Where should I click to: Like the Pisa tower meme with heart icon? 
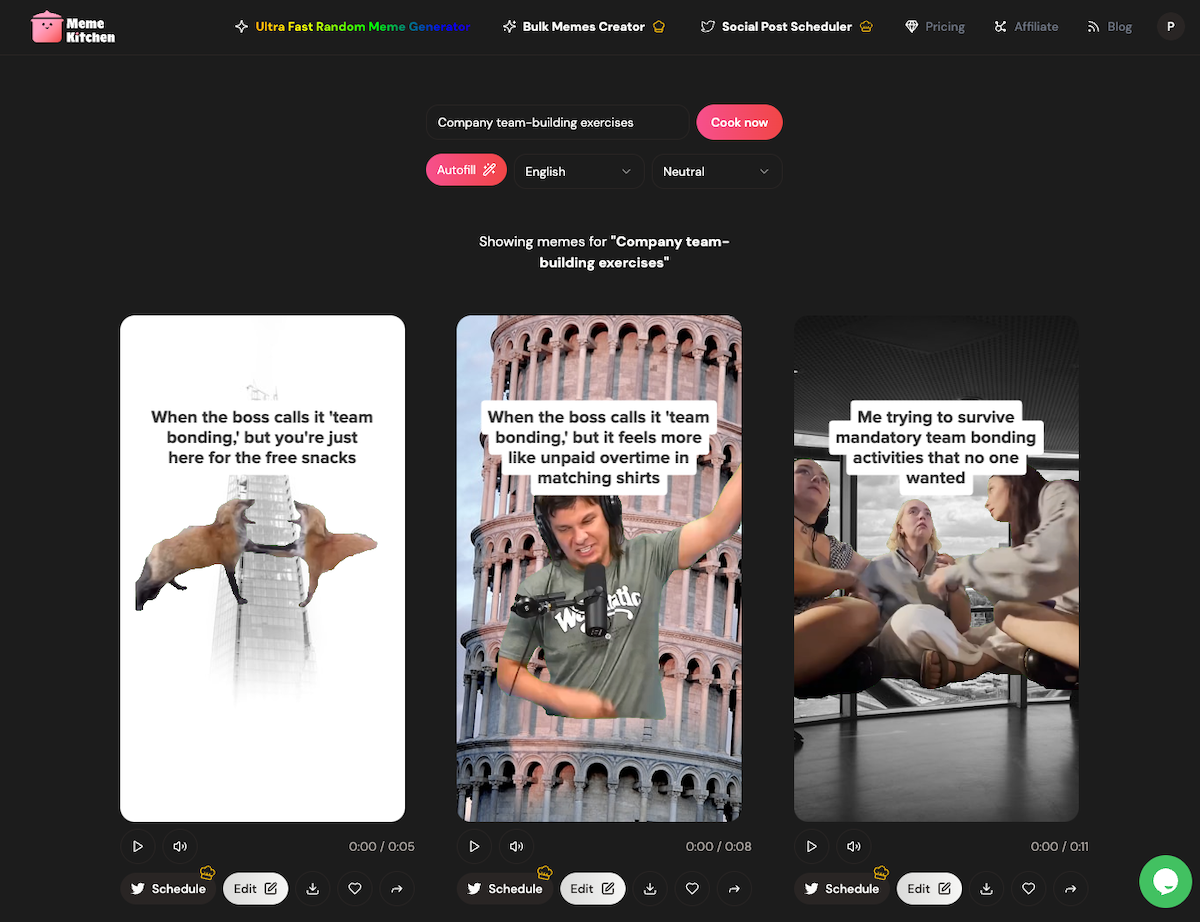tap(692, 888)
